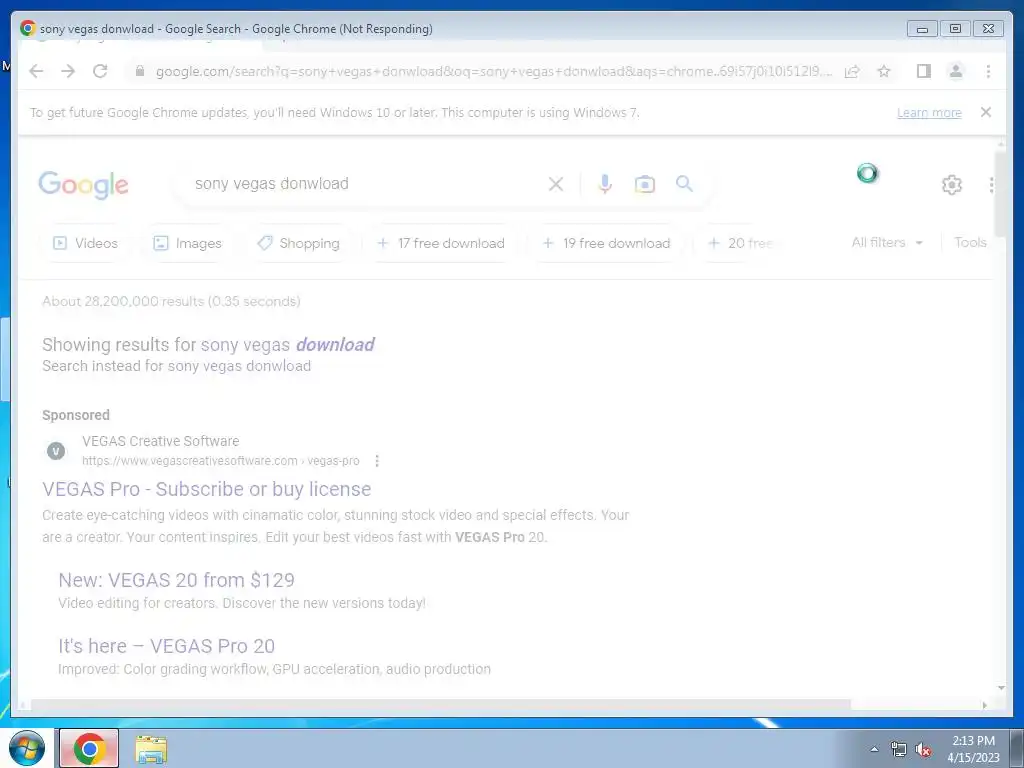
Task: Open the network tray icon
Action: click(899, 749)
